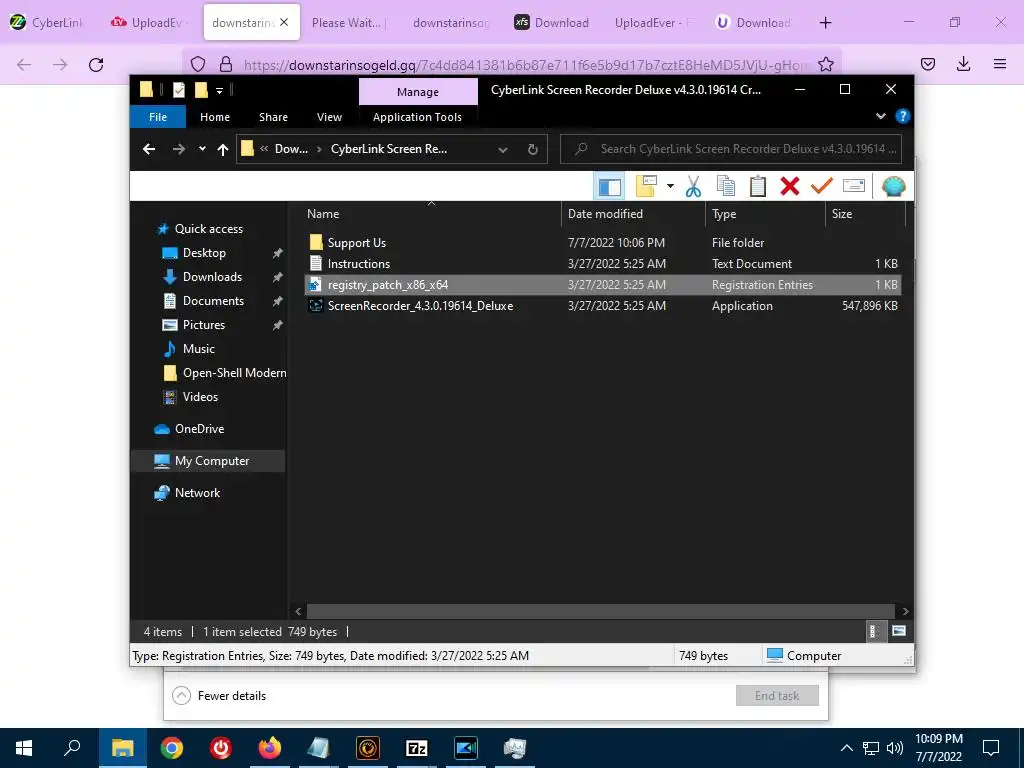Open Network in navigation pane
The width and height of the screenshot is (1024, 768).
[197, 493]
